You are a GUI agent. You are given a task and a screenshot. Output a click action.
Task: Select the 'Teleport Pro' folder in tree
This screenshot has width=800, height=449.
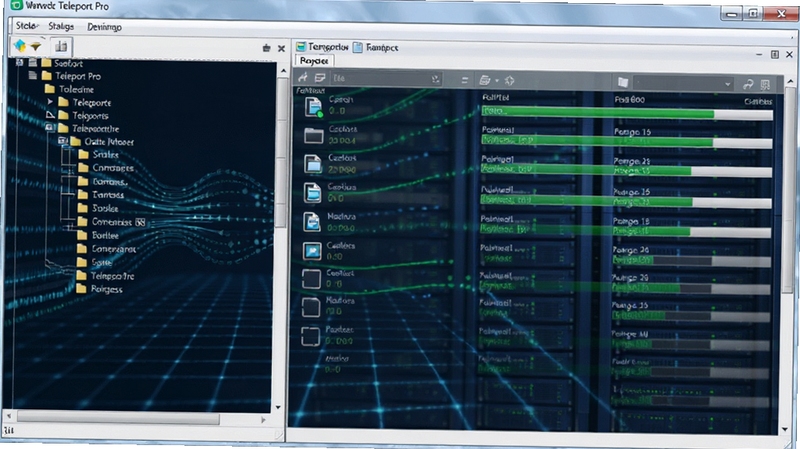point(71,76)
